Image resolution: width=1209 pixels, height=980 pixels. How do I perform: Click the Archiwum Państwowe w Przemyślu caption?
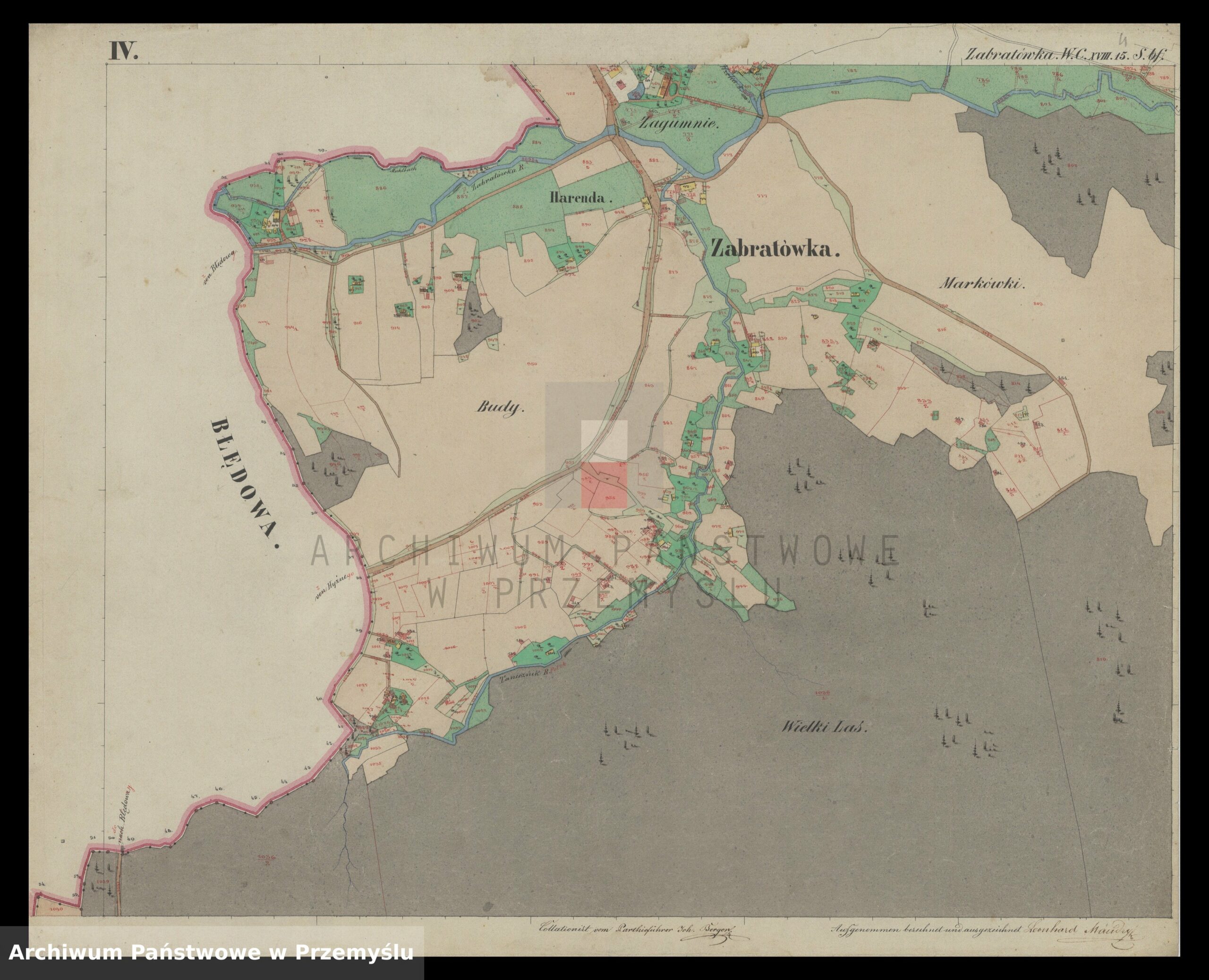click(x=212, y=953)
